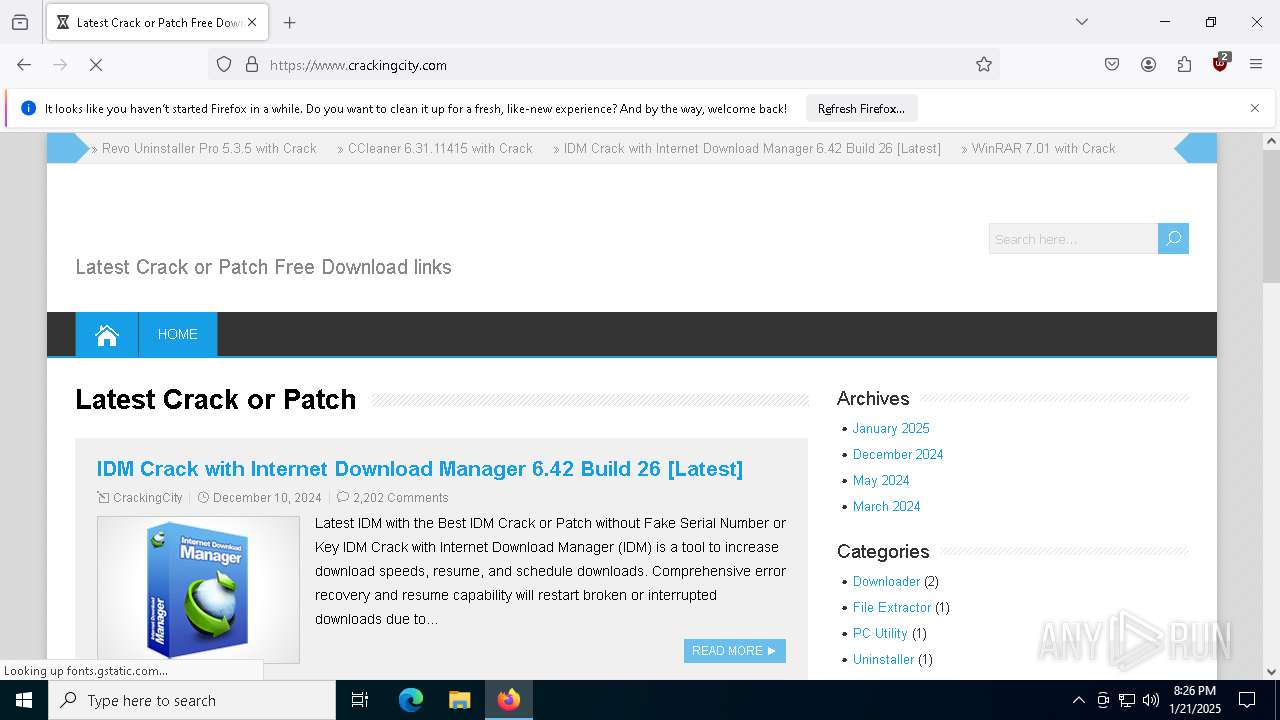Focus the Search here input field
Image resolution: width=1280 pixels, height=720 pixels.
[x=1073, y=239]
